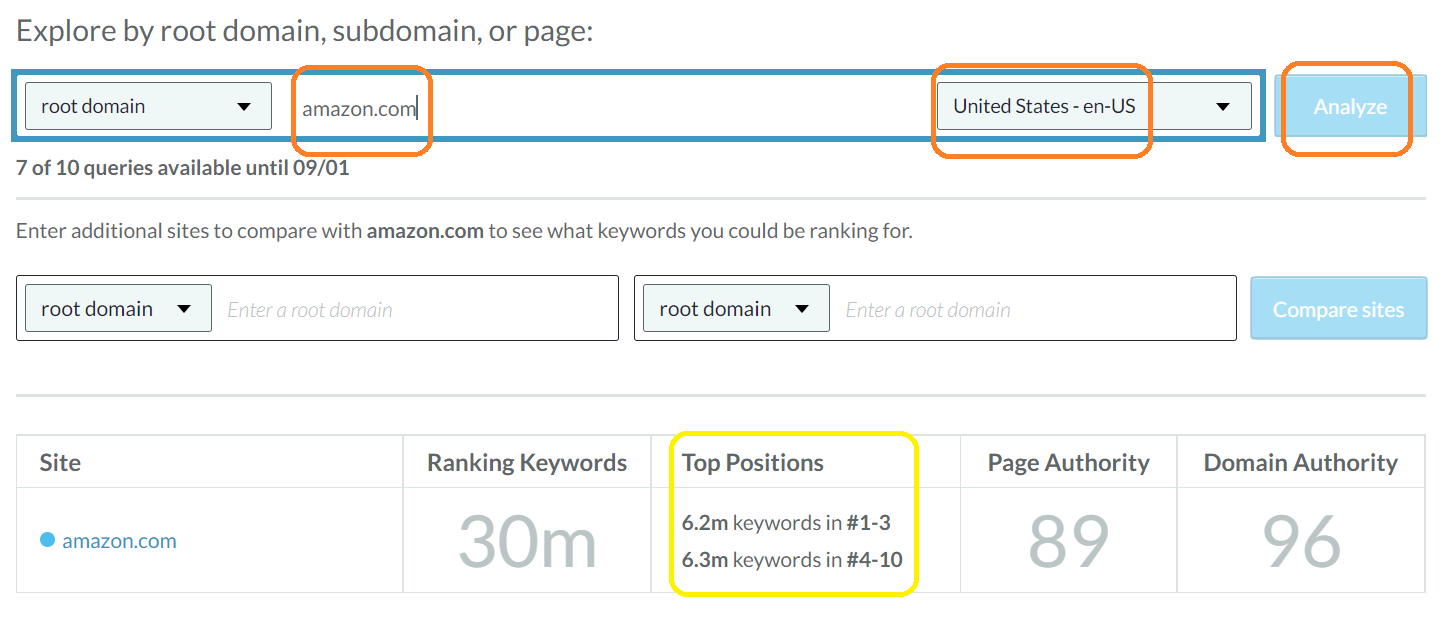
Task: Click the Compare sites button
Action: (x=1338, y=309)
